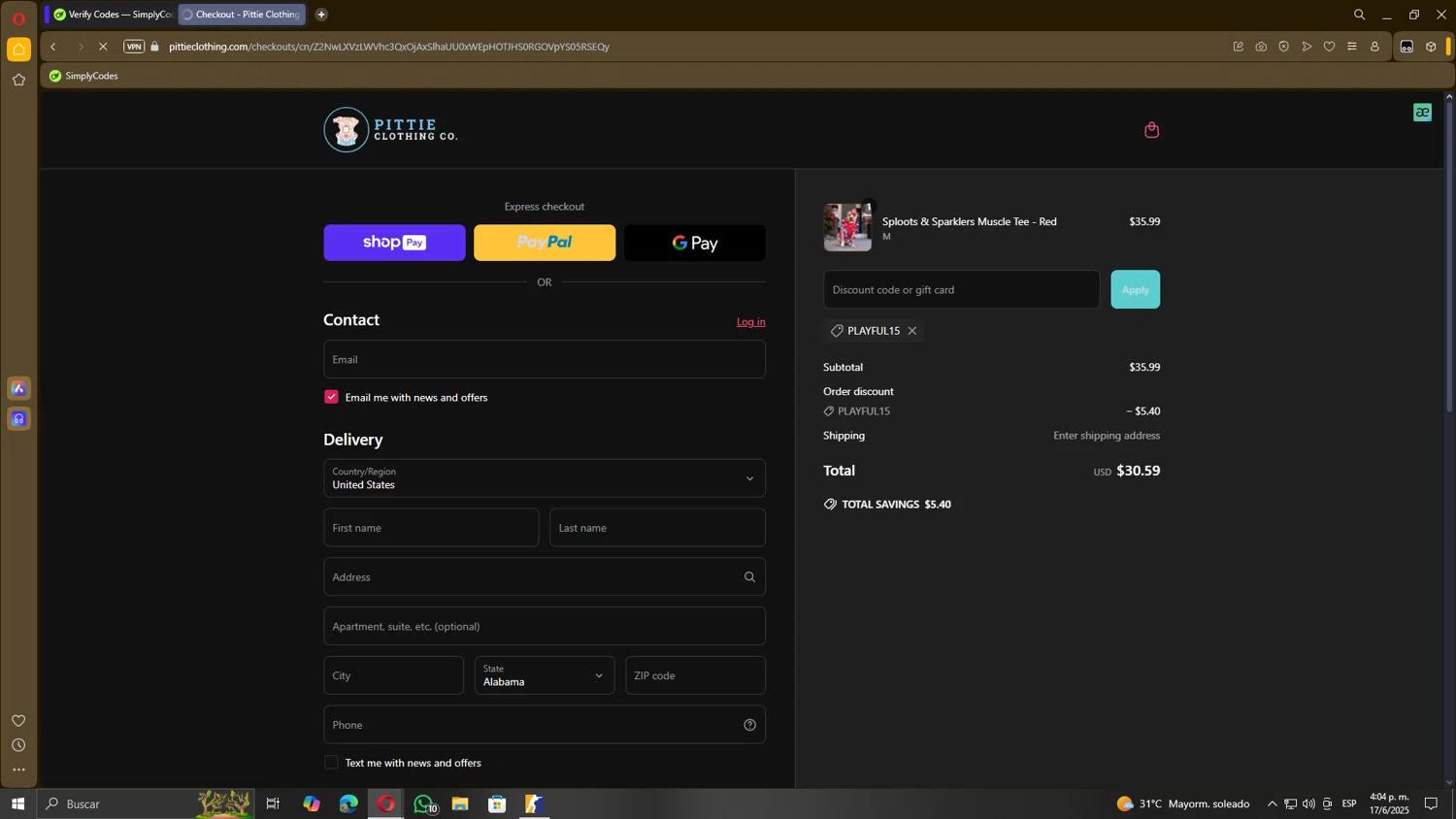Click the page vertical scrollbar
The width and height of the screenshot is (1456, 819).
click(1449, 257)
